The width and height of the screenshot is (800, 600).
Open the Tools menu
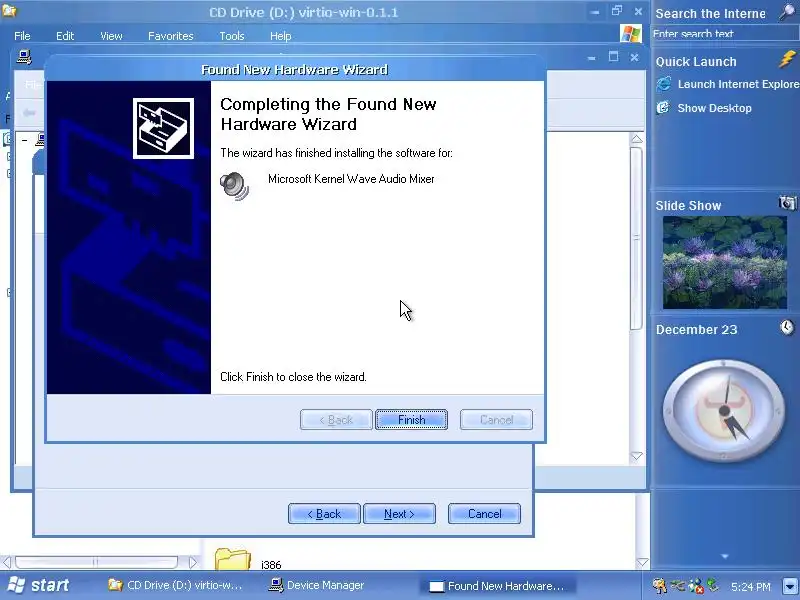pyautogui.click(x=232, y=36)
